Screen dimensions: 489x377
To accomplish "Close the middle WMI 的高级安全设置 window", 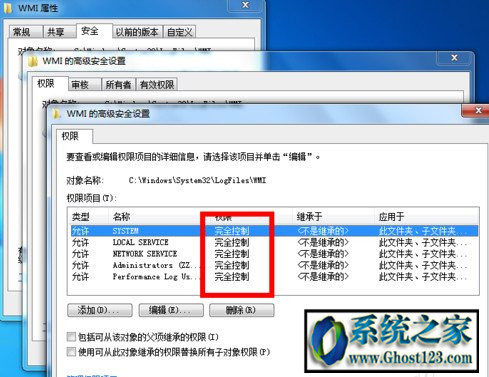I will [x=454, y=58].
